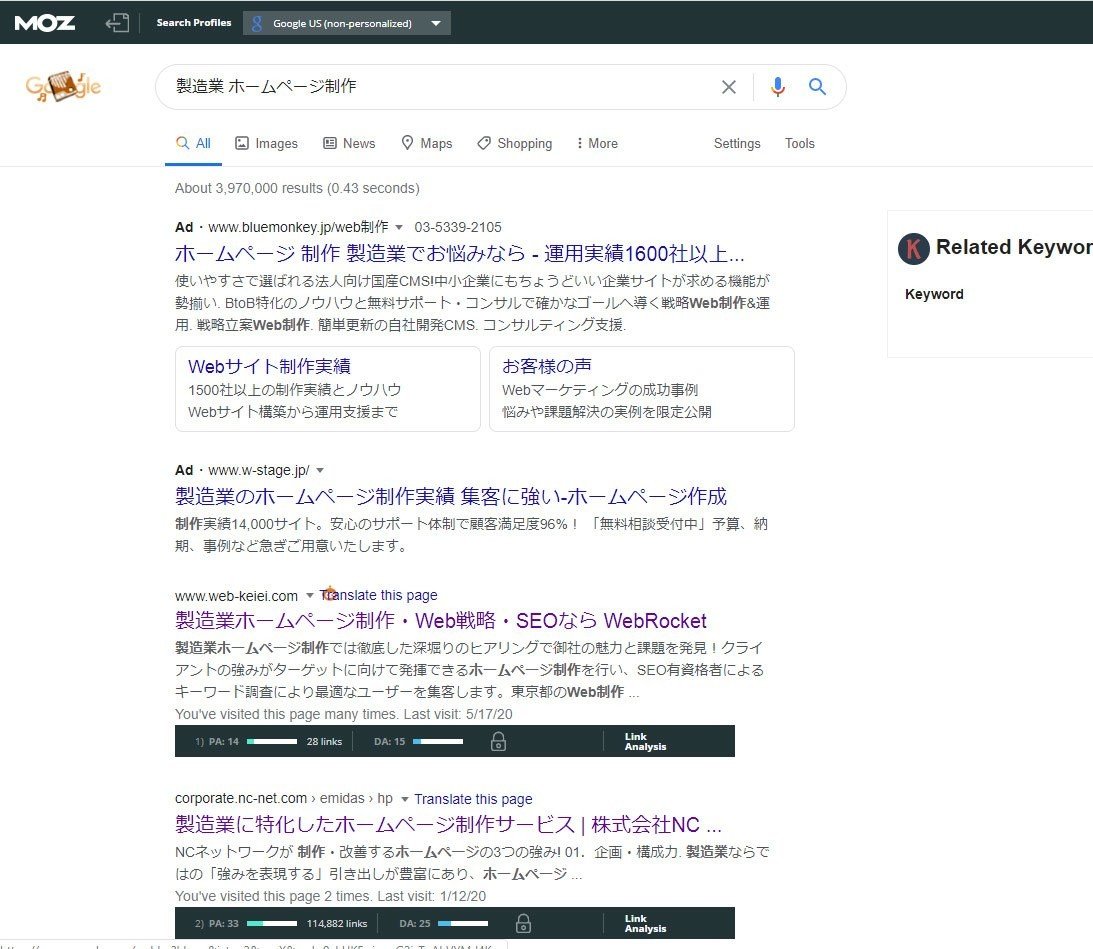The image size is (1093, 949).
Task: Click 'Translate this page' for corporate.nc-net.com
Action: [x=473, y=799]
